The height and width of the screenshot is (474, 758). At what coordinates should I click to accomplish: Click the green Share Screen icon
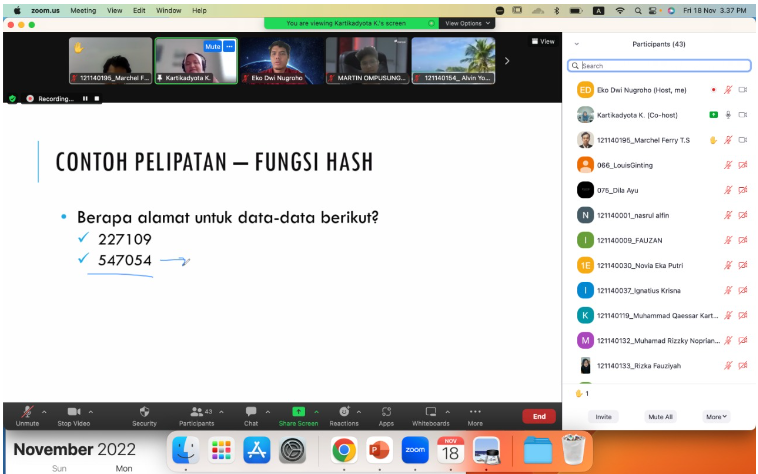(298, 412)
